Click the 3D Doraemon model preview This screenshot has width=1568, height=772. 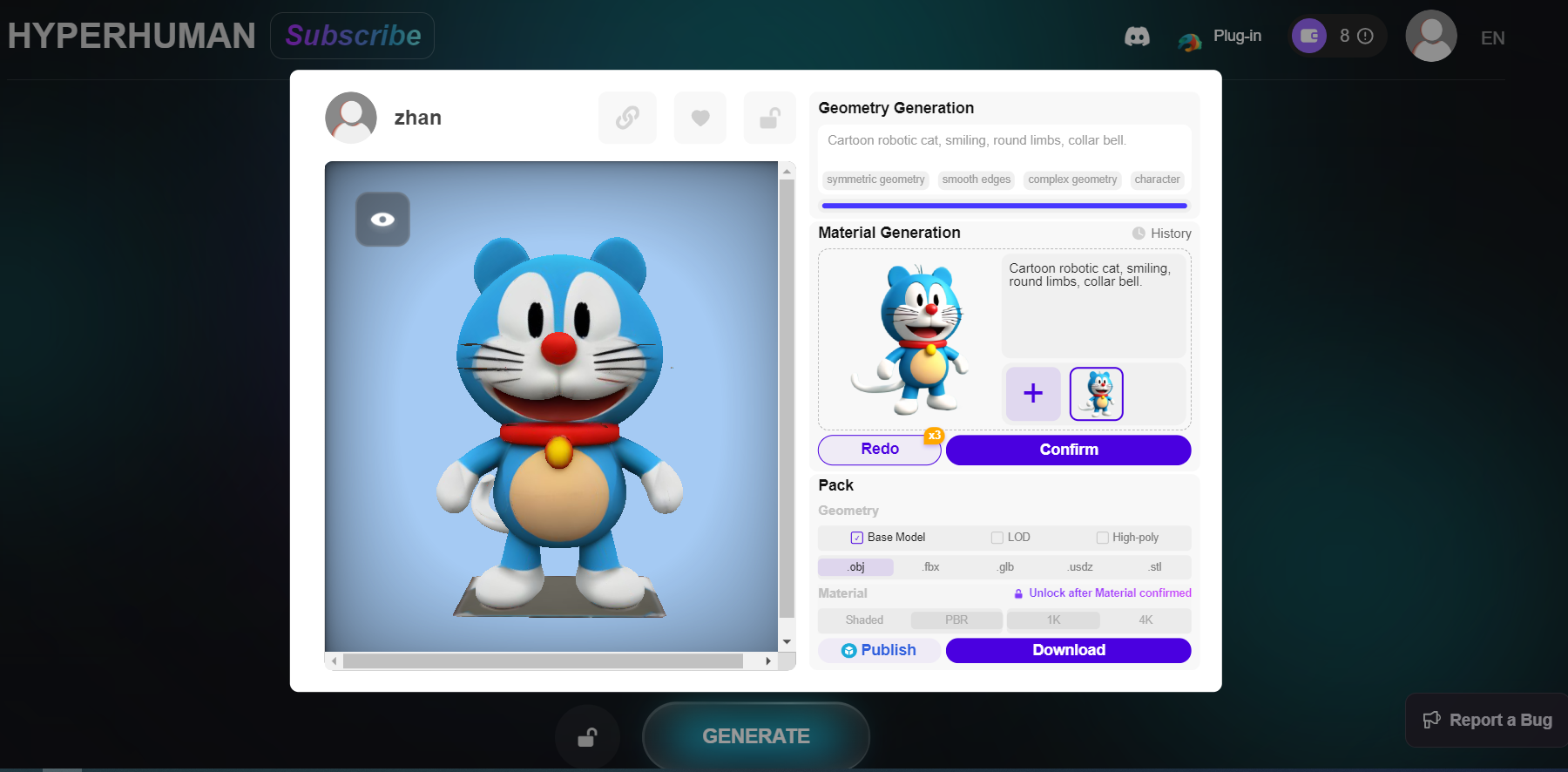point(559,427)
